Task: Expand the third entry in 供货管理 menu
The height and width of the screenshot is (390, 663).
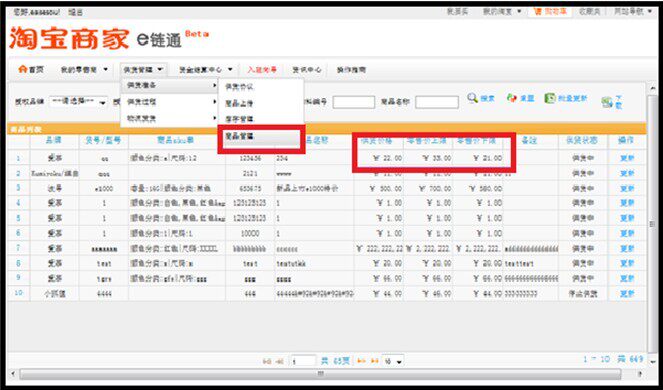Action: pyautogui.click(x=170, y=119)
